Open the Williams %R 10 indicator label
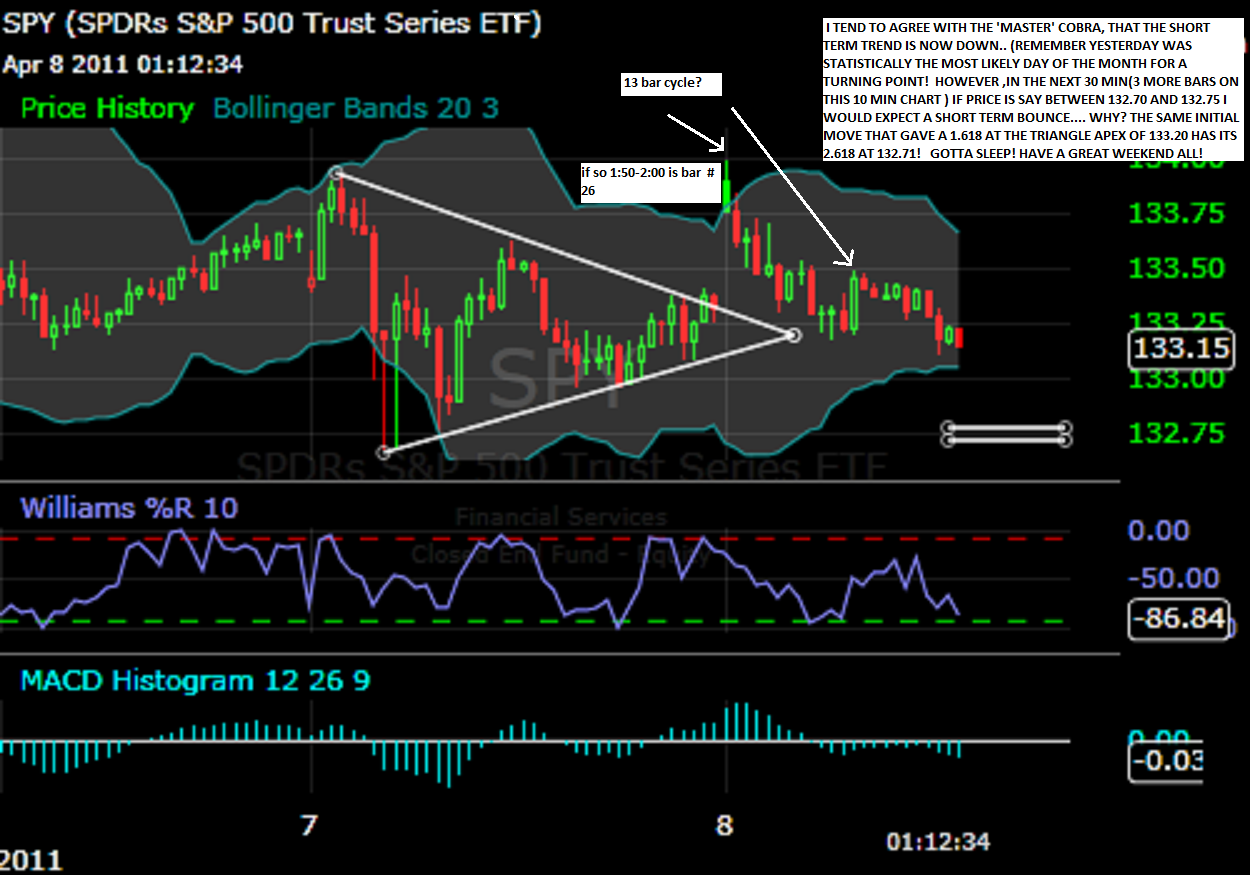 (129, 508)
